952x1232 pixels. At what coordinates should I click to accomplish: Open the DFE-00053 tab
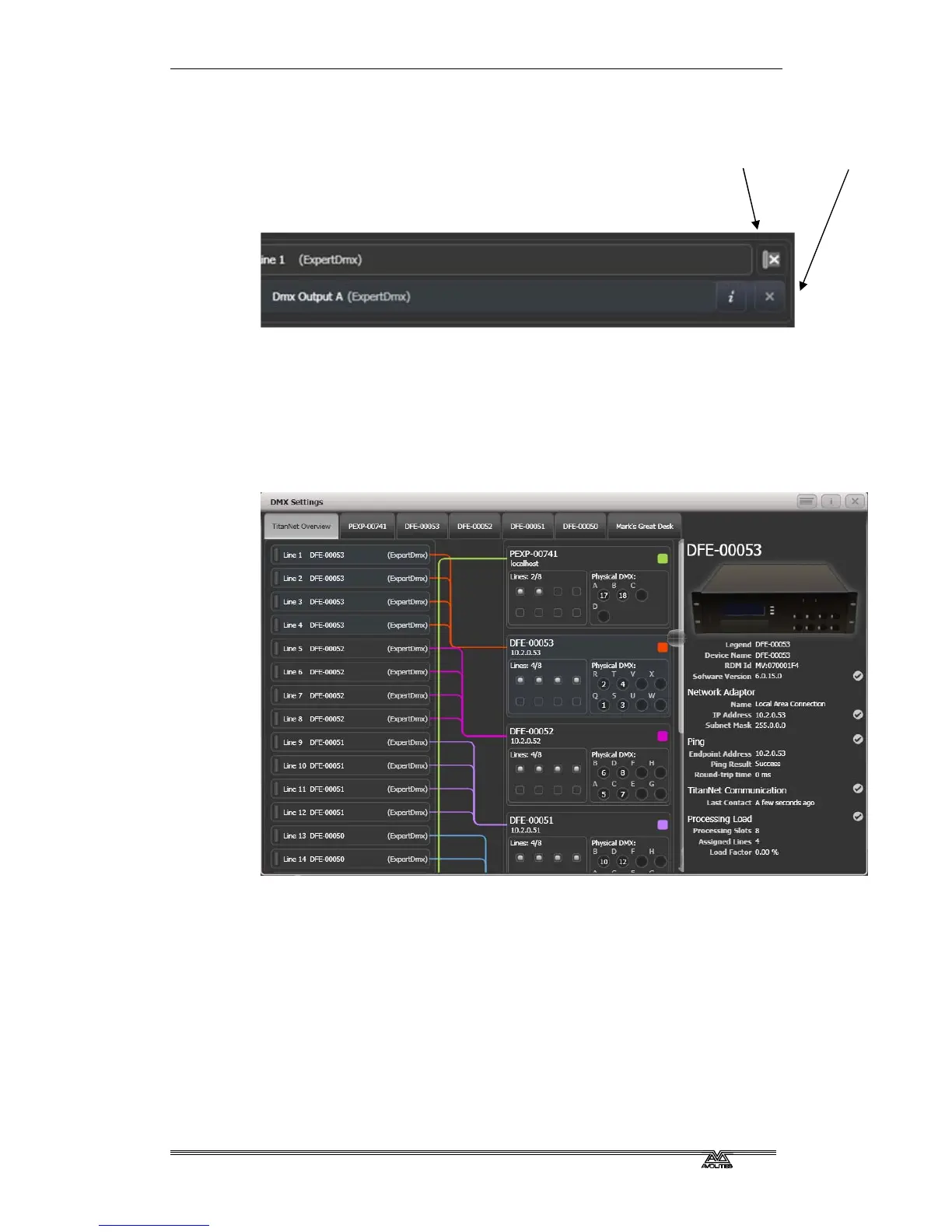tap(422, 526)
